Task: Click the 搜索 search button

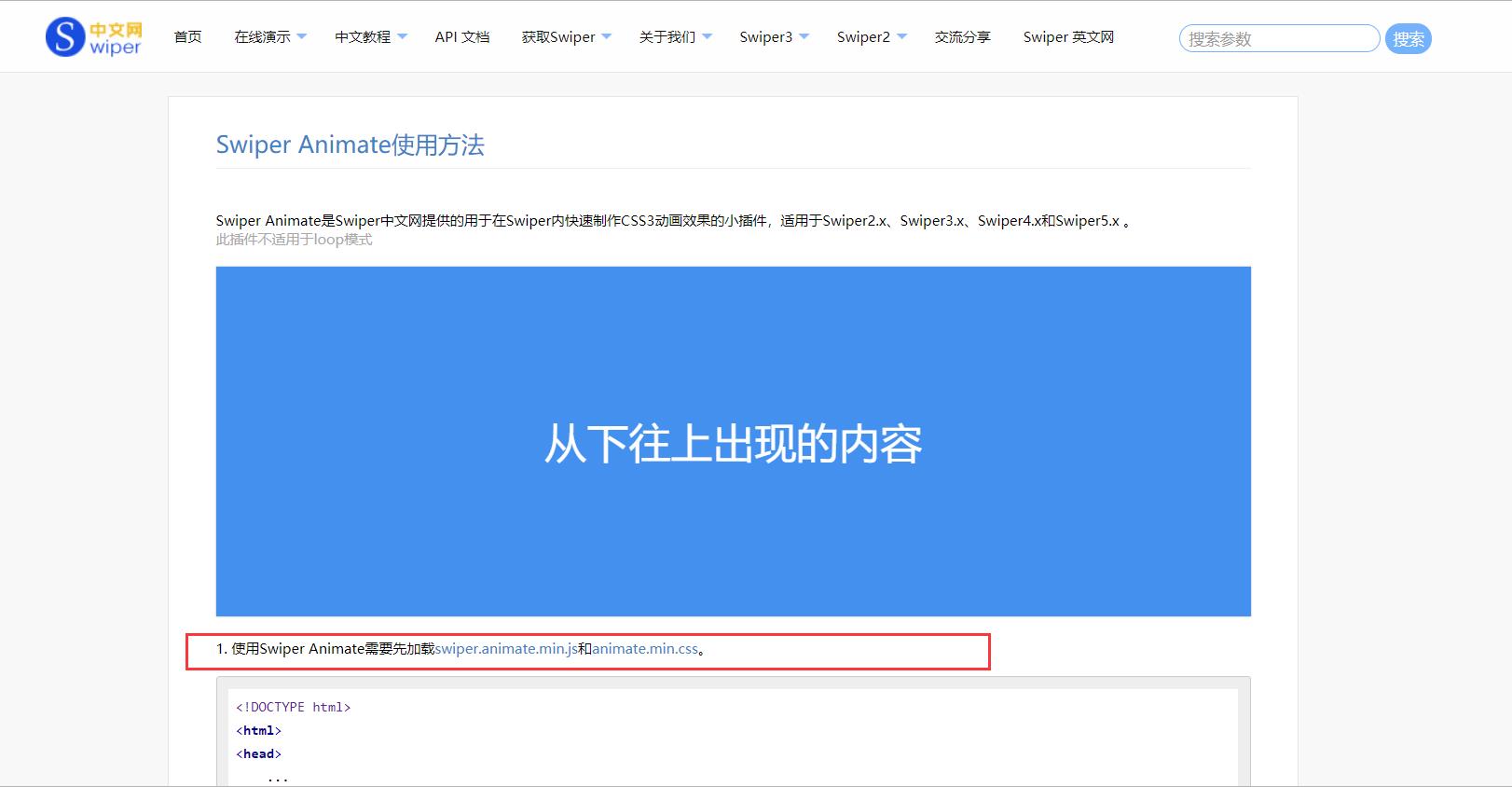Action: [x=1408, y=39]
